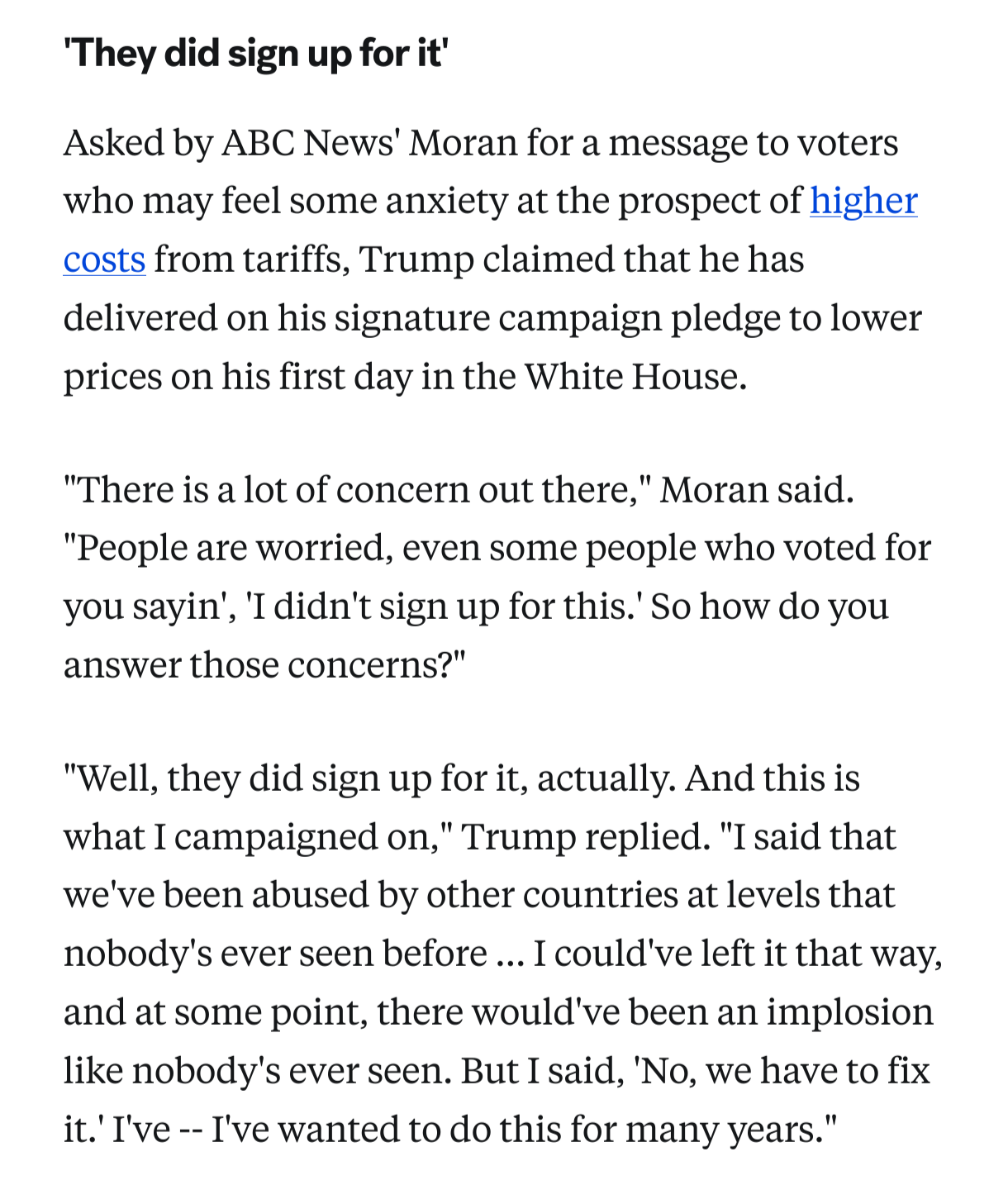Click the line "People are worried, even some people"
This screenshot has height=1185, width=1008.
point(497,548)
